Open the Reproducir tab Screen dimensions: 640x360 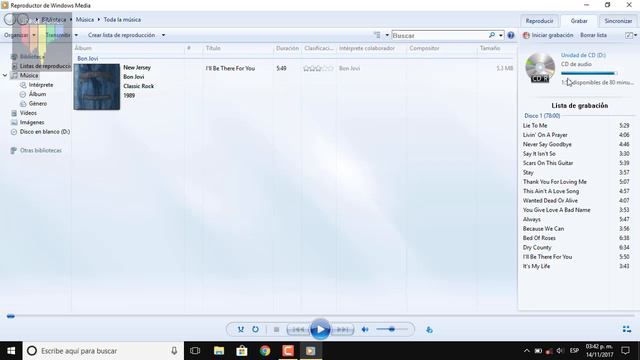[539, 21]
